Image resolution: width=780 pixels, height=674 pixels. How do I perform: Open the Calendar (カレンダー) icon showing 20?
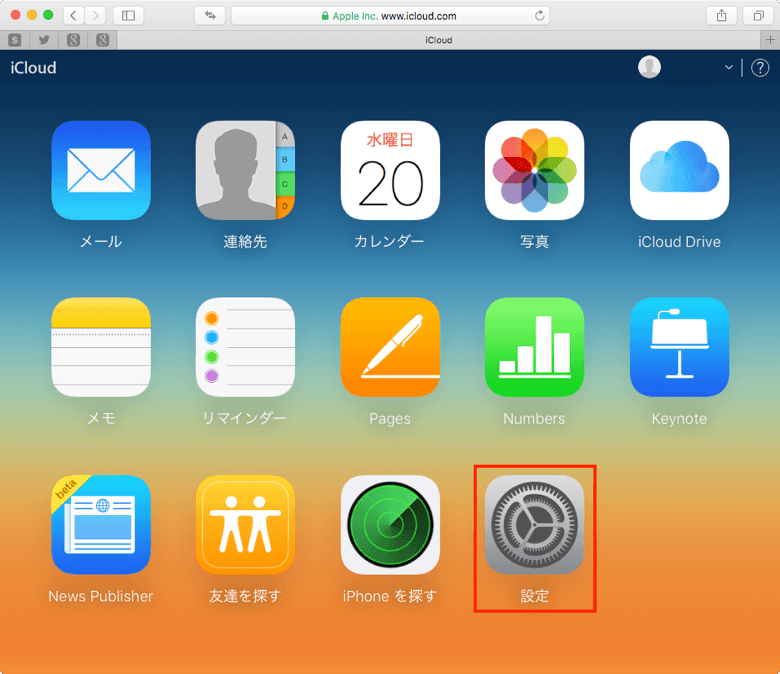click(390, 170)
